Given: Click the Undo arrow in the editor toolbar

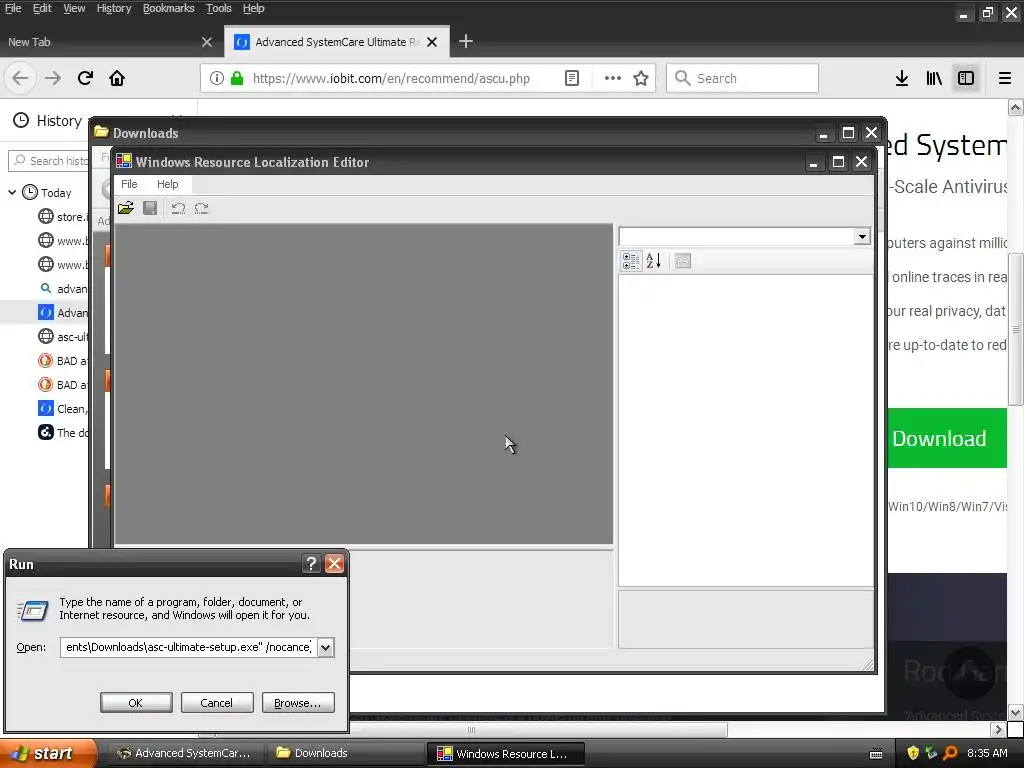Looking at the screenshot, I should click(178, 208).
